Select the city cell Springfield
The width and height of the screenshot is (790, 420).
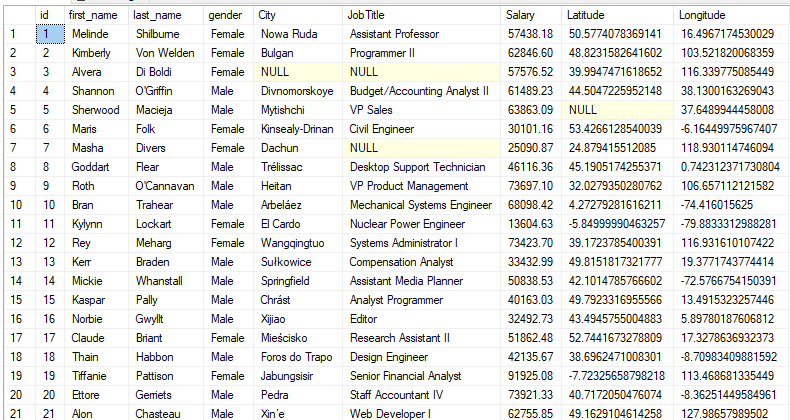pos(298,281)
